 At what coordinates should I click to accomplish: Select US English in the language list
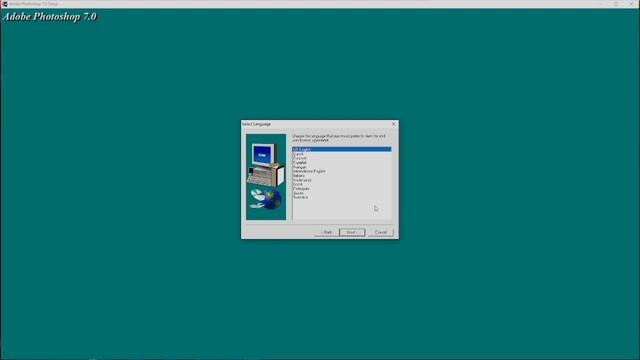(x=342, y=149)
